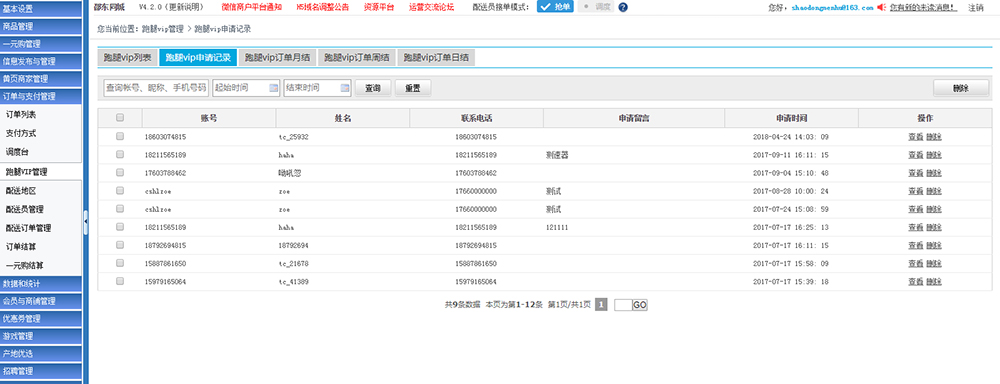Click the 查询 search button
The height and width of the screenshot is (384, 1000).
point(372,88)
